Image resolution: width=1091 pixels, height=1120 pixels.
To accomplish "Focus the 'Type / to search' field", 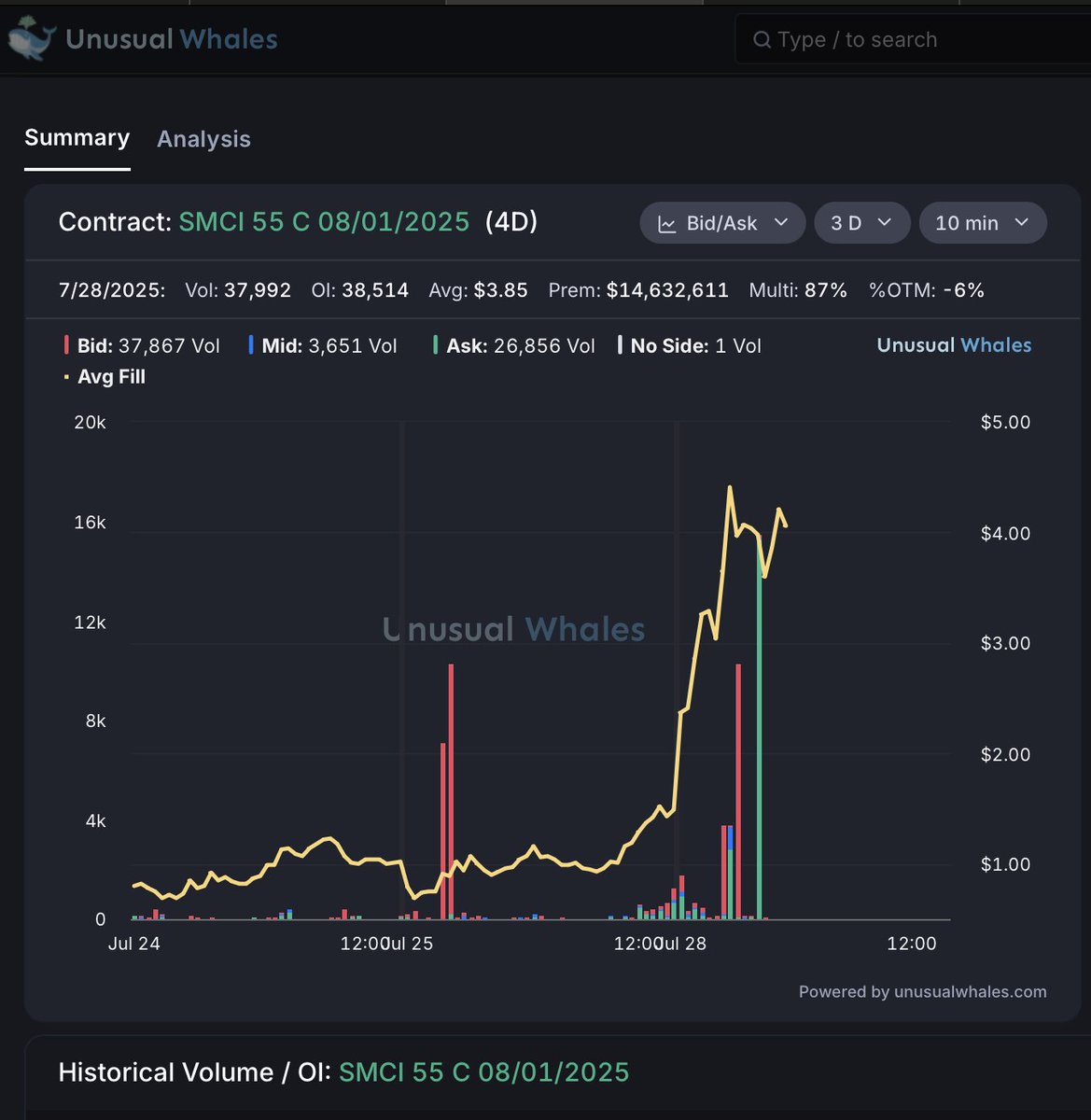I will (x=913, y=39).
